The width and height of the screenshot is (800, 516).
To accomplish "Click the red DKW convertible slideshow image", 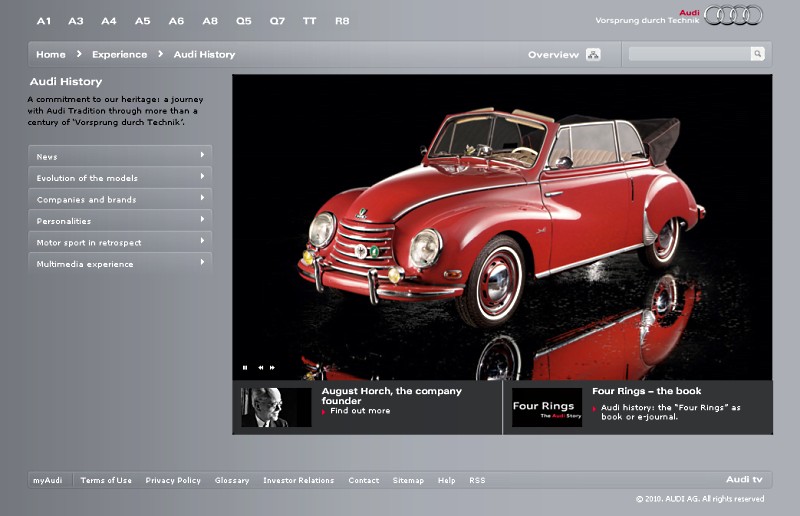I will [502, 227].
